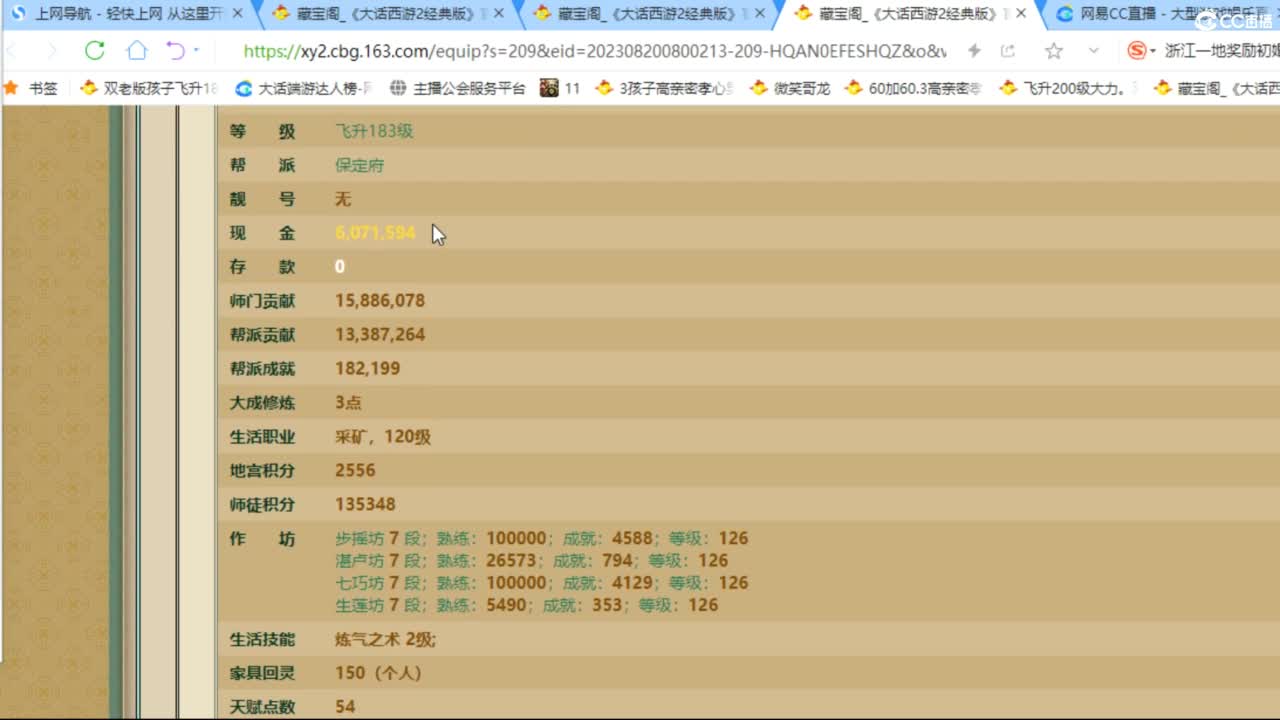This screenshot has width=1280, height=720.
Task: Open bookmark 主播公会服务平台
Action: point(457,88)
